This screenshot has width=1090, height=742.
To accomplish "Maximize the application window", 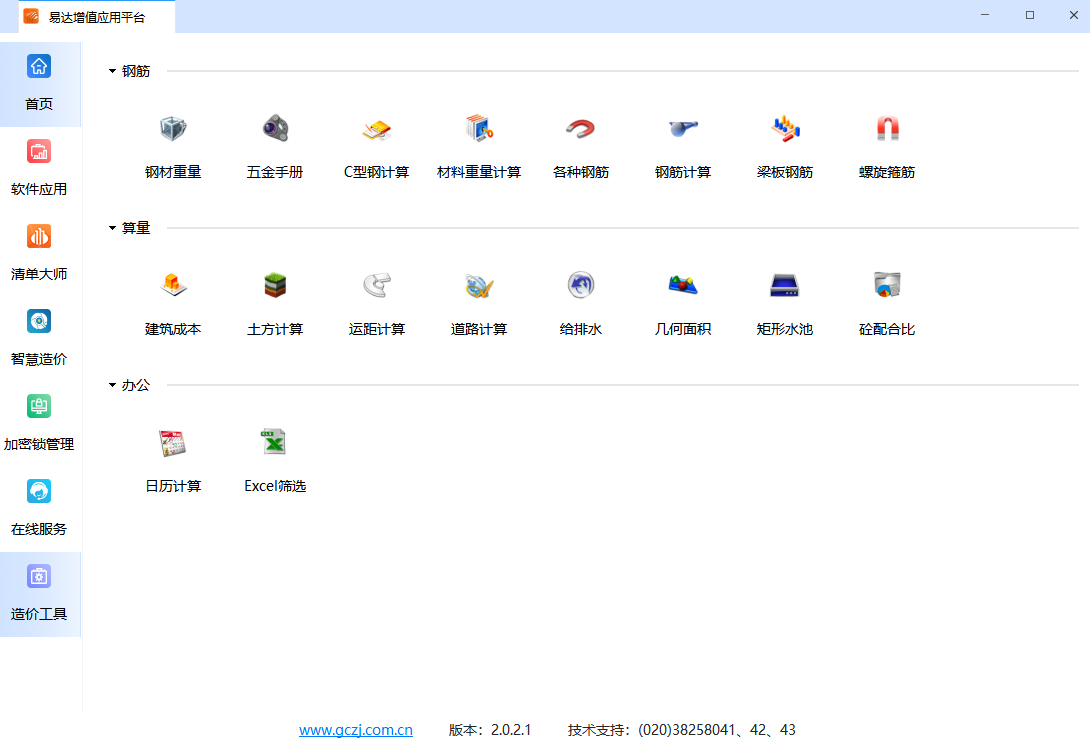I will 1030,15.
